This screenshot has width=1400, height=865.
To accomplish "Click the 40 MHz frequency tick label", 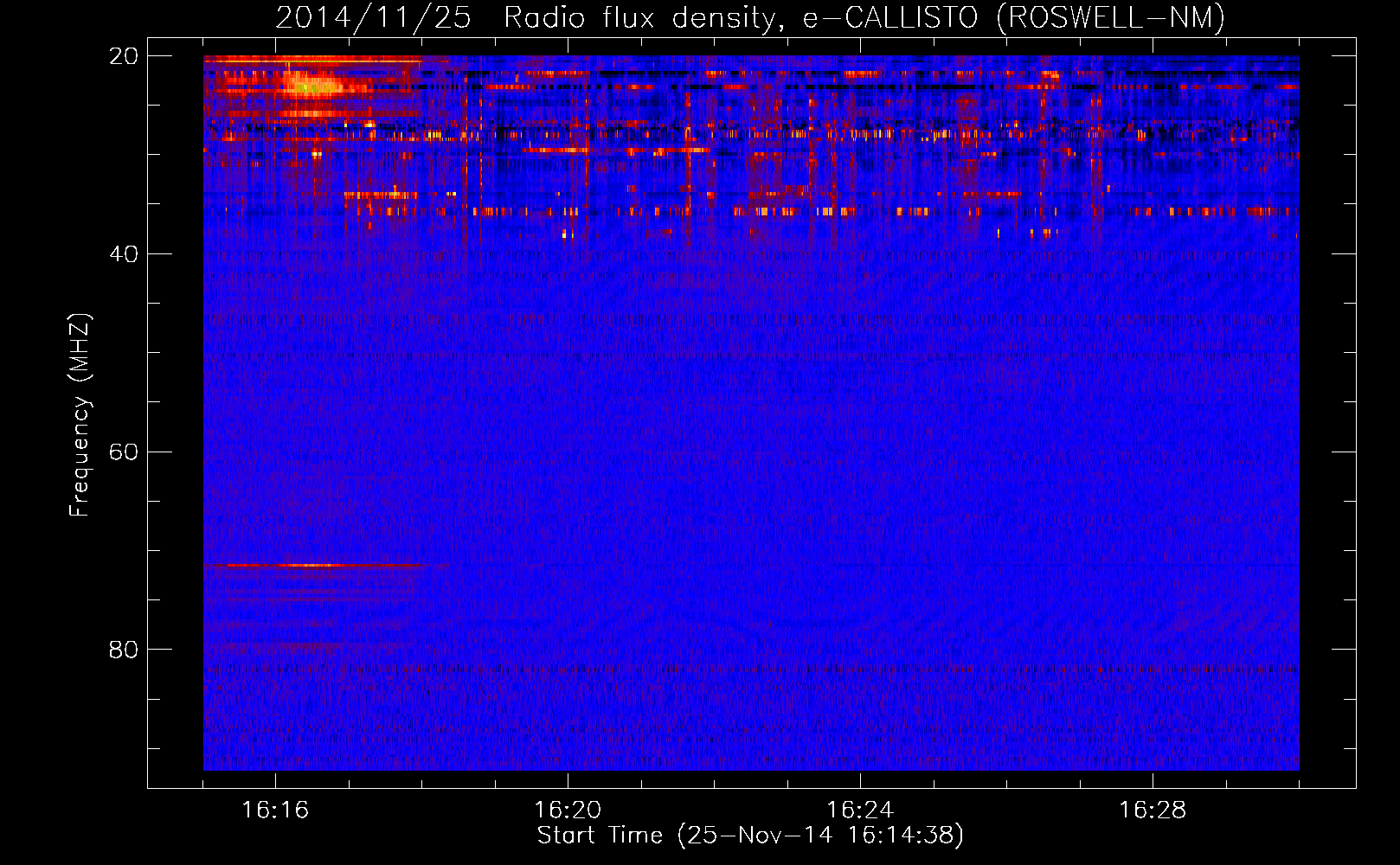I will pos(124,254).
